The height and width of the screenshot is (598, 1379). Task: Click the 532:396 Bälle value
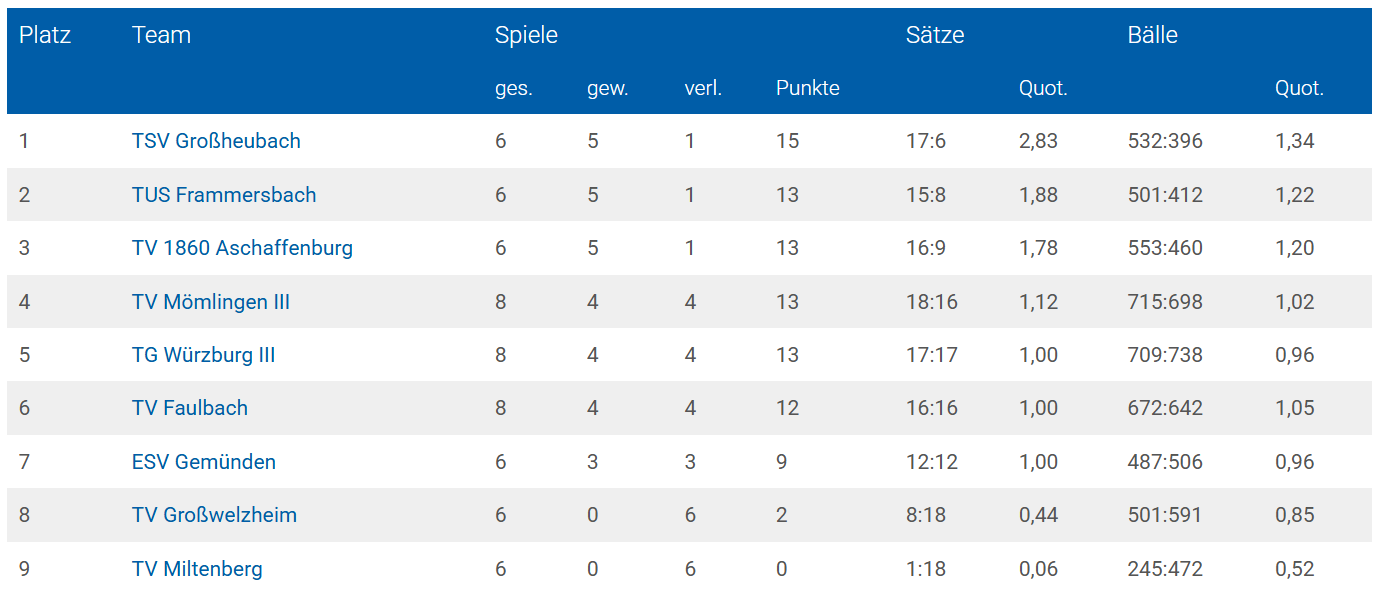[x=1165, y=141]
